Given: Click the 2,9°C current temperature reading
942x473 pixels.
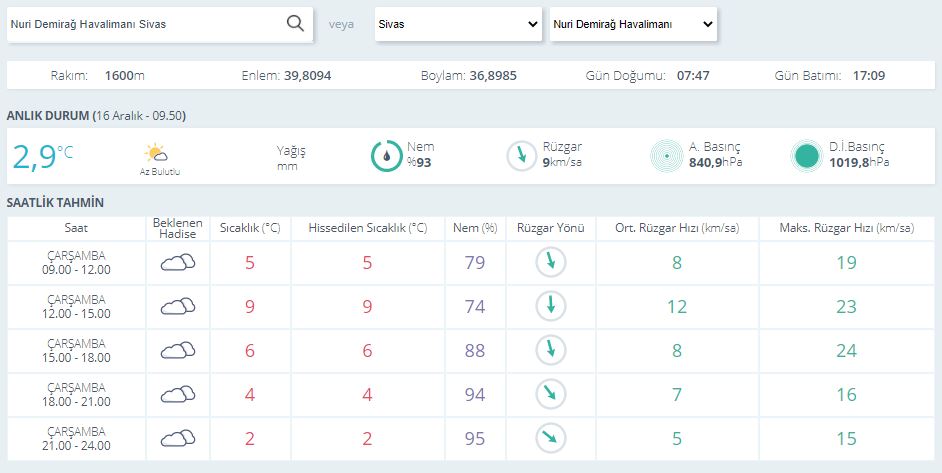Looking at the screenshot, I should [42, 156].
